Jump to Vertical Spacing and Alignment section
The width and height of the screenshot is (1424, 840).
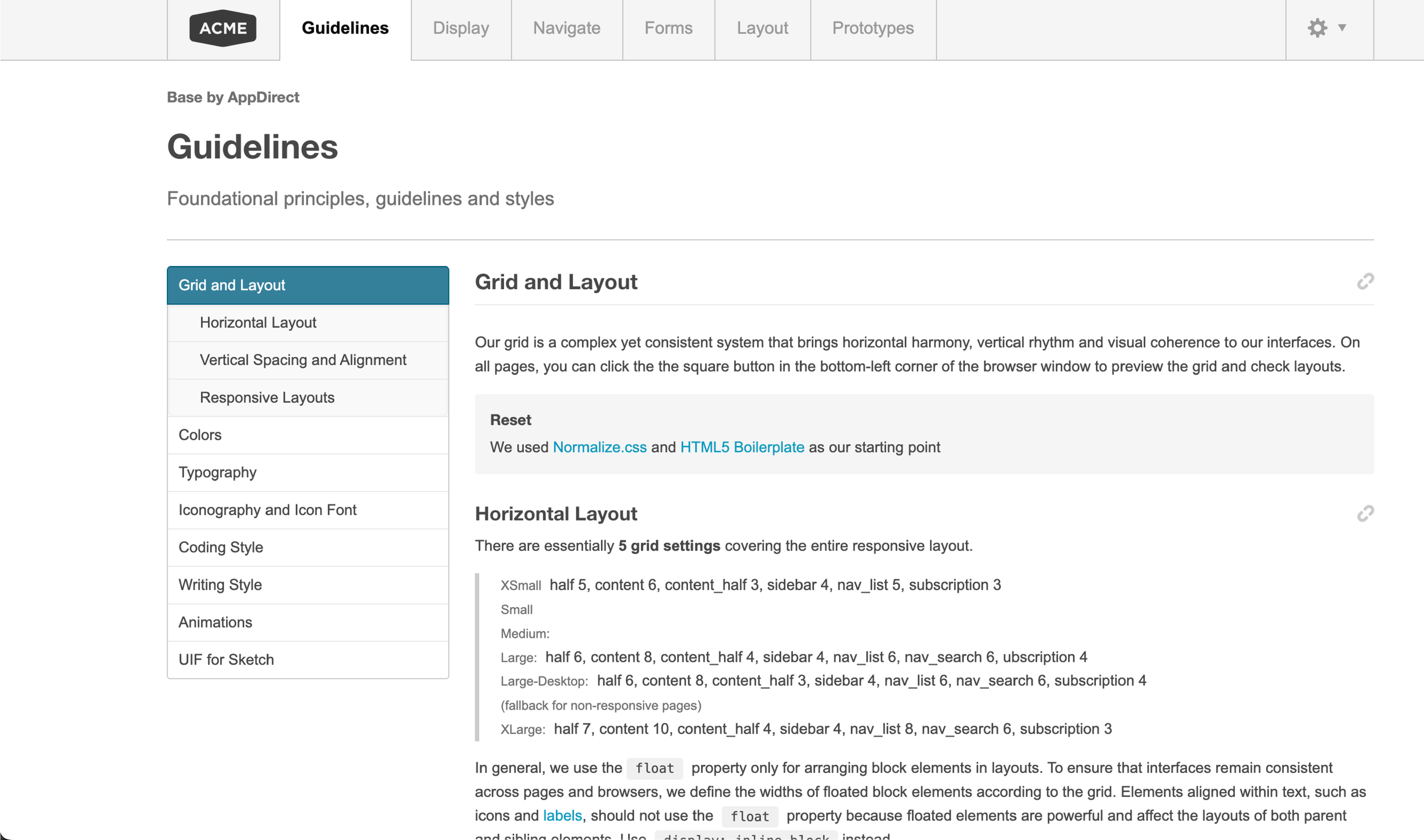click(303, 360)
